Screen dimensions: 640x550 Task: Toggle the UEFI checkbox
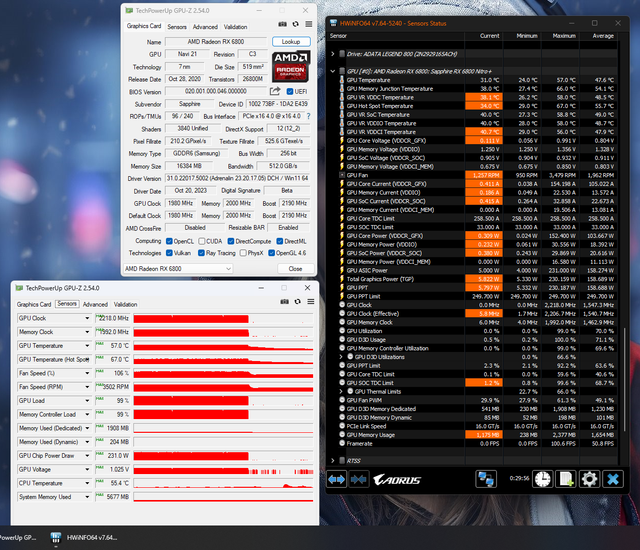pos(290,91)
